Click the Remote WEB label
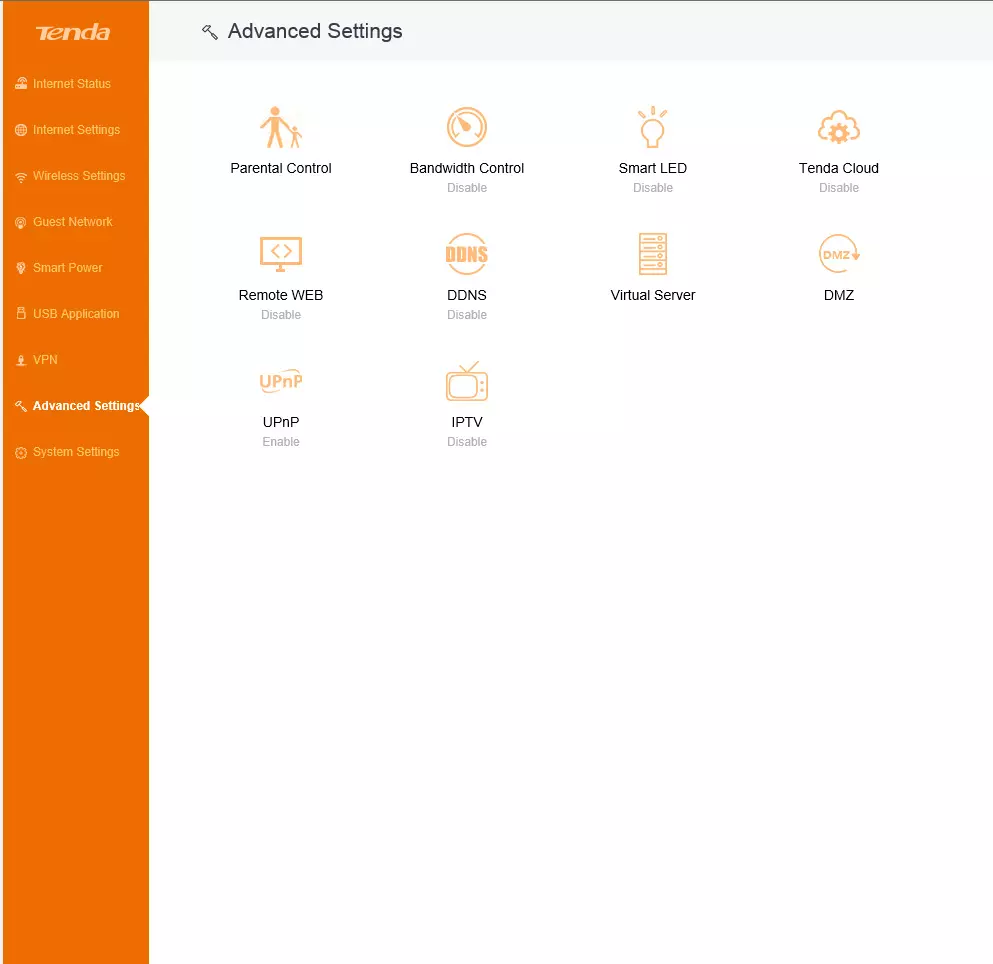This screenshot has width=993, height=964. point(281,295)
